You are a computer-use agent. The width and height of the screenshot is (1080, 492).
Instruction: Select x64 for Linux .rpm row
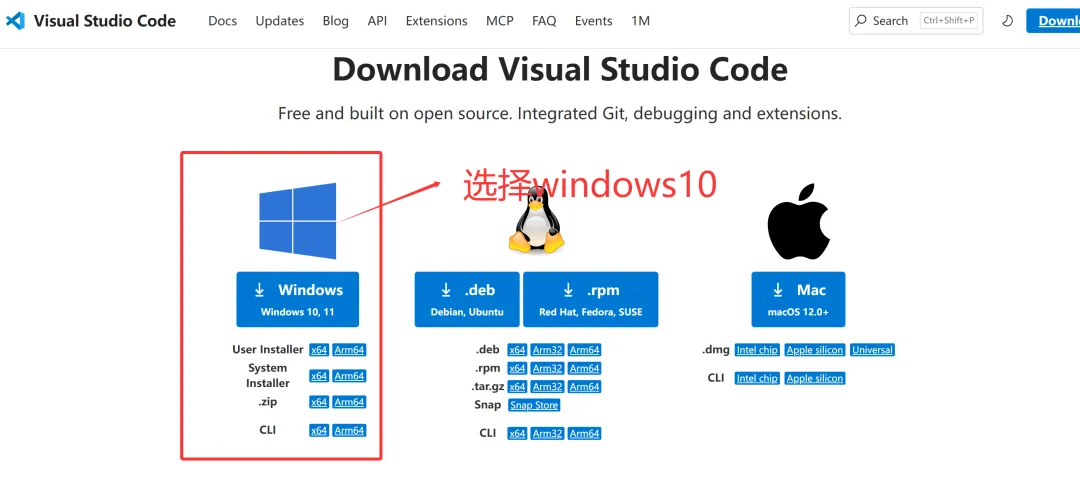[x=517, y=369]
